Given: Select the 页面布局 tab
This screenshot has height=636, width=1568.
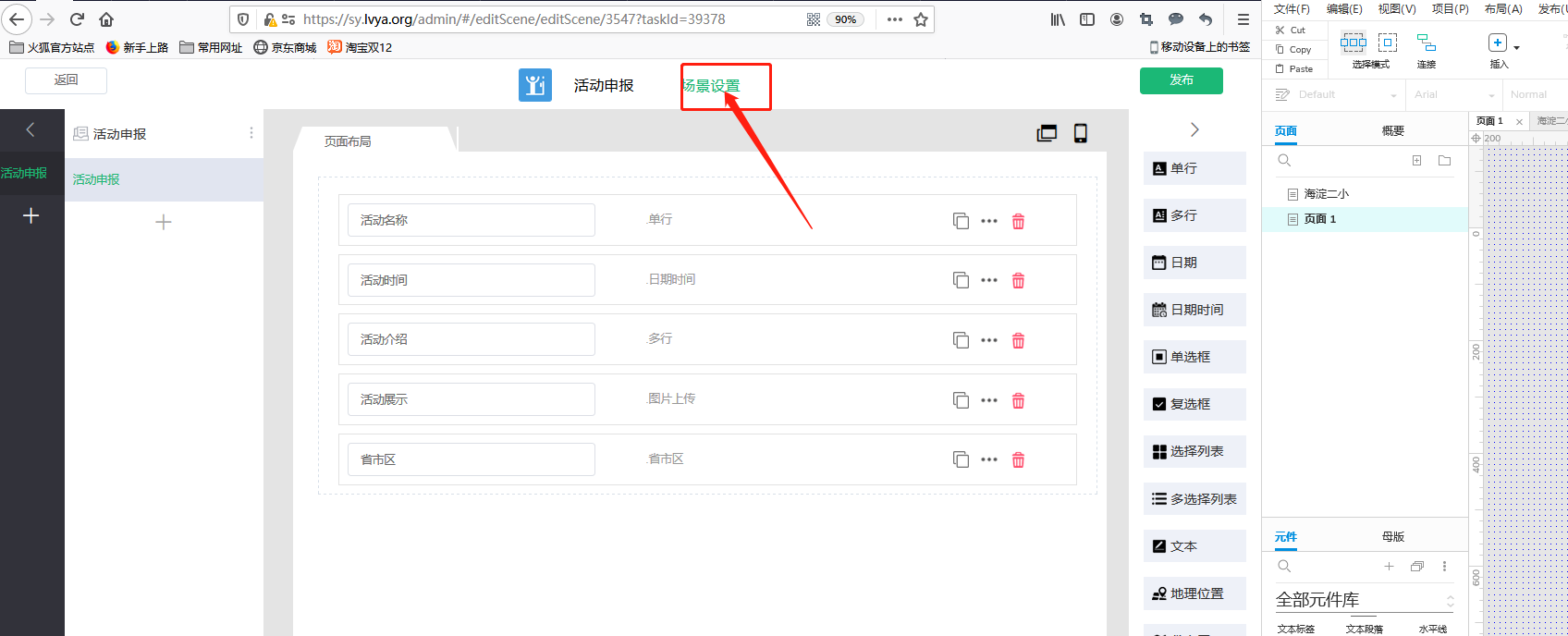Looking at the screenshot, I should (x=348, y=141).
